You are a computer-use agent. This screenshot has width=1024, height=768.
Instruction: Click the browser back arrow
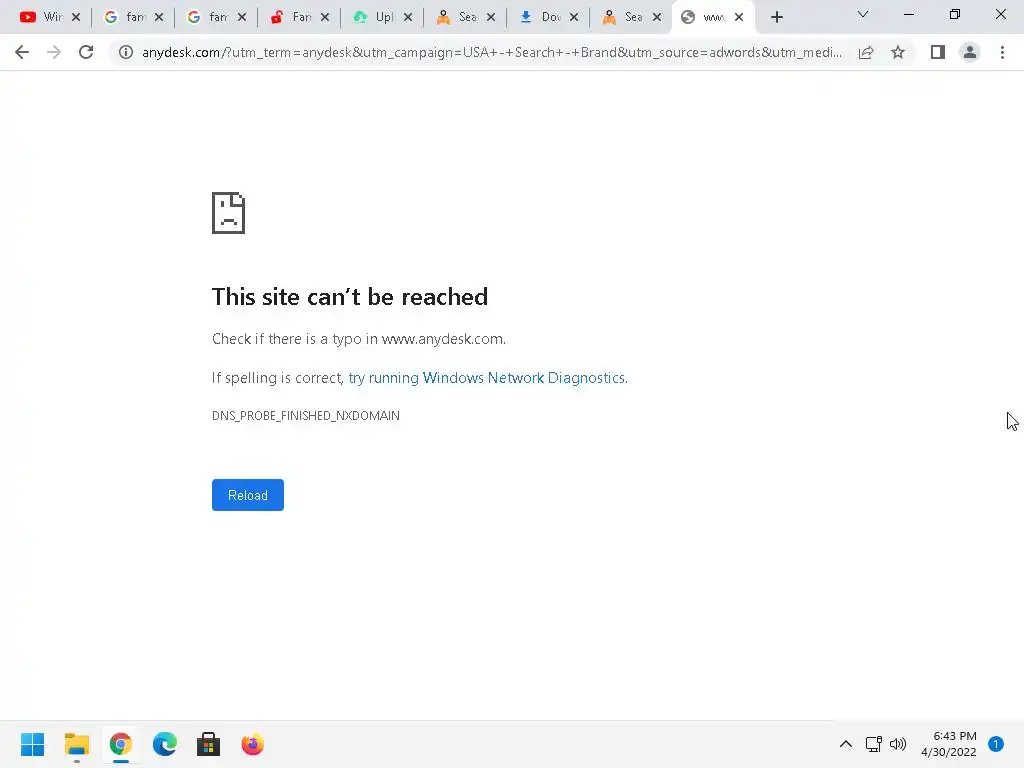22,52
